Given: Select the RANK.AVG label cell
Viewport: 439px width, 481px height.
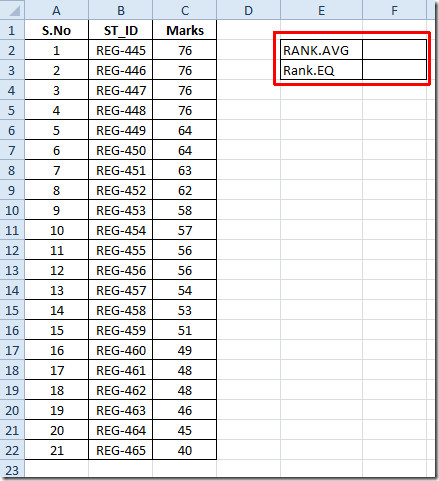Looking at the screenshot, I should point(321,50).
